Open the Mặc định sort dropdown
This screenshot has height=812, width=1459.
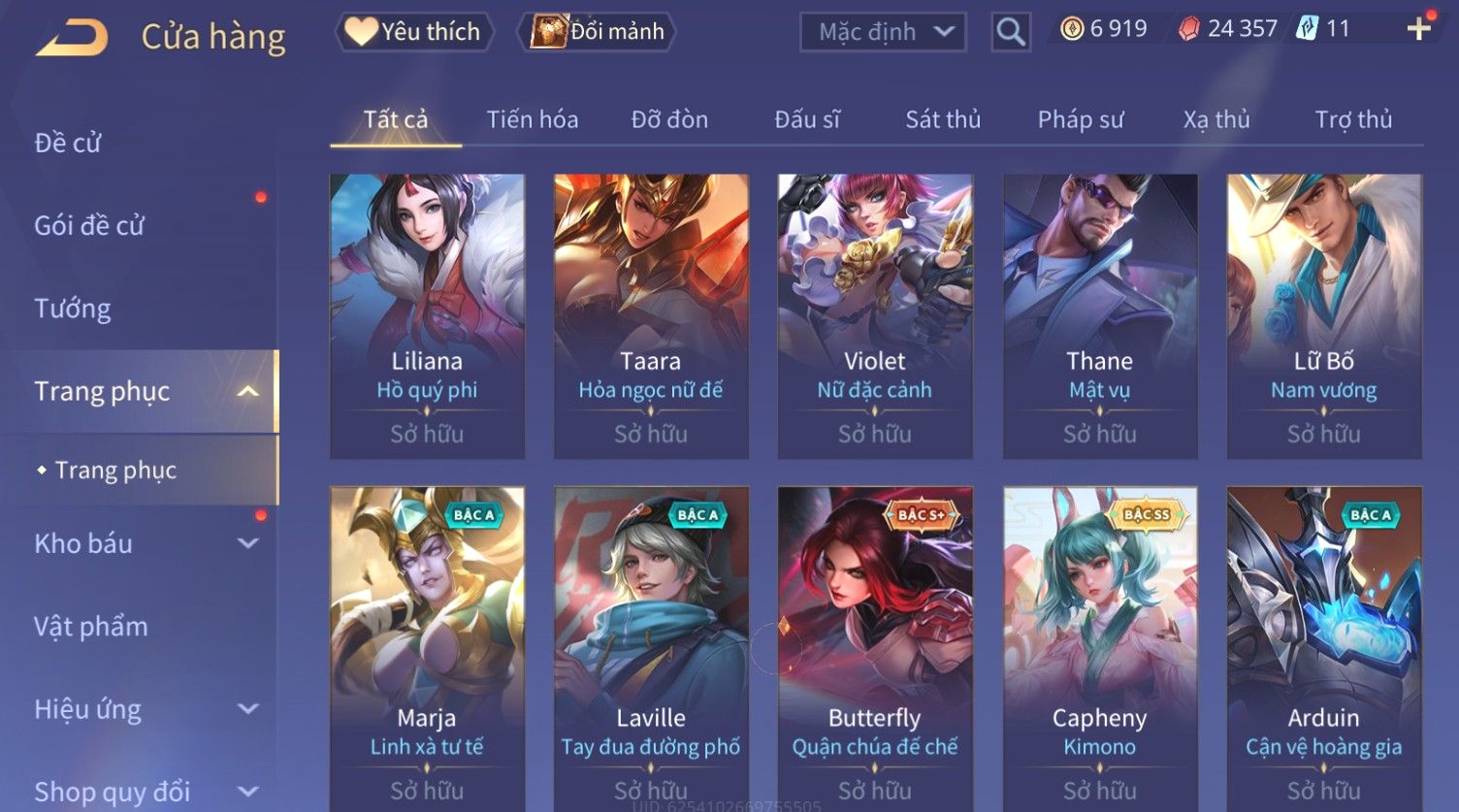click(x=883, y=32)
